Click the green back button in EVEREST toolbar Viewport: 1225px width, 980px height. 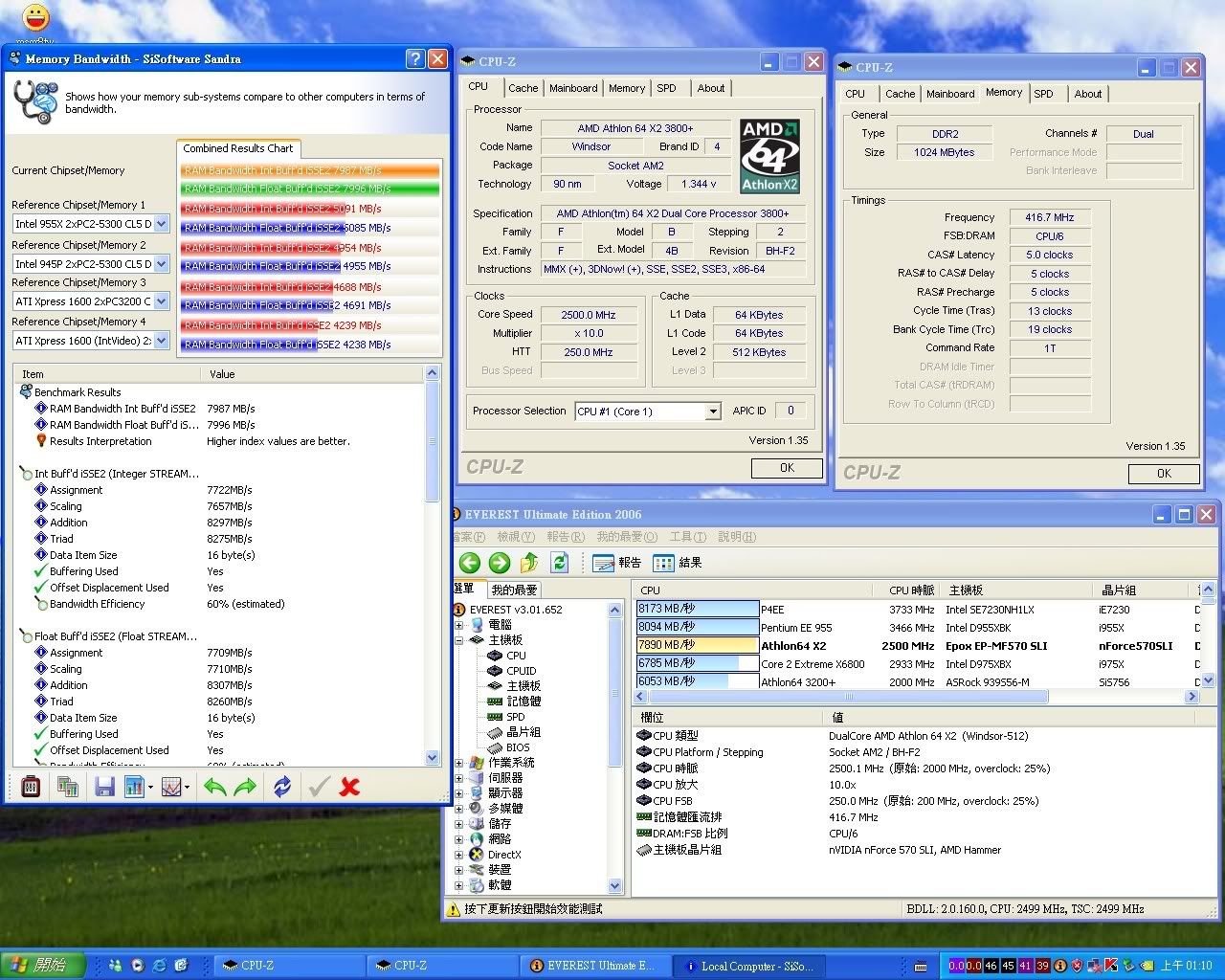pos(469,563)
